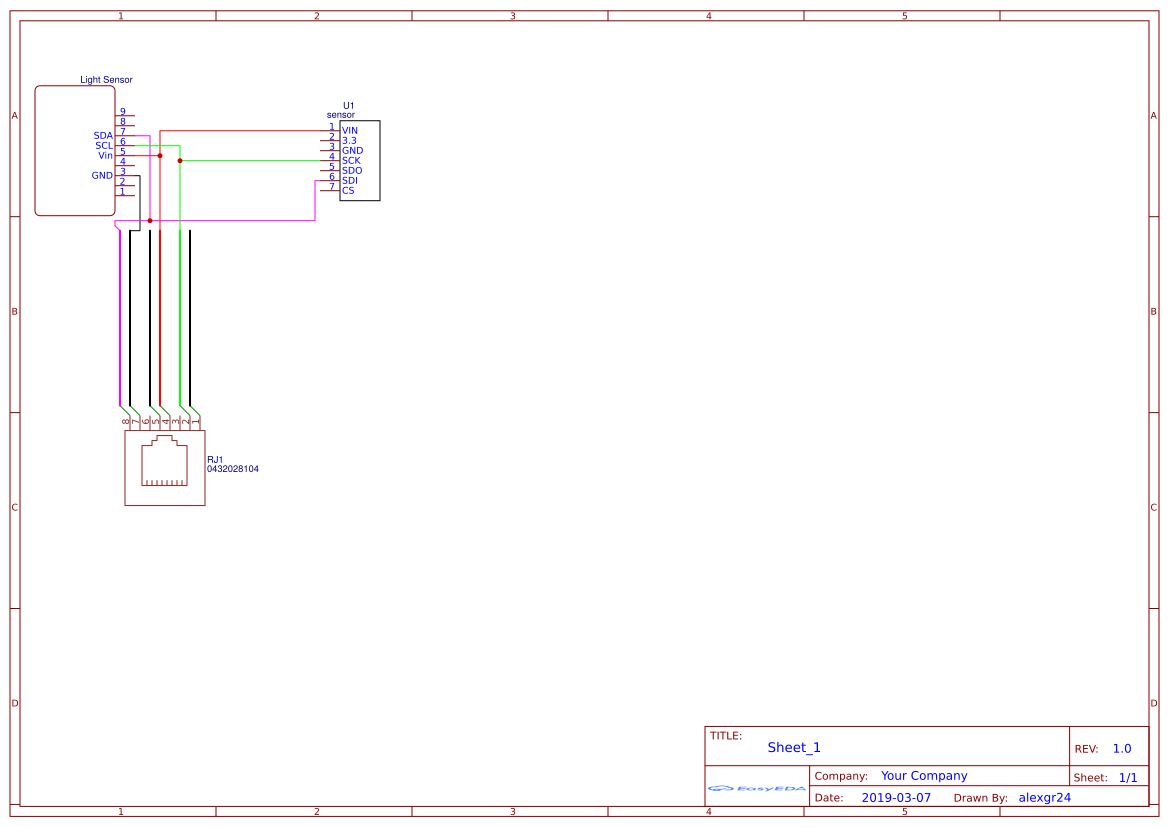Click the drawn-by name alexgr24

point(1043,797)
